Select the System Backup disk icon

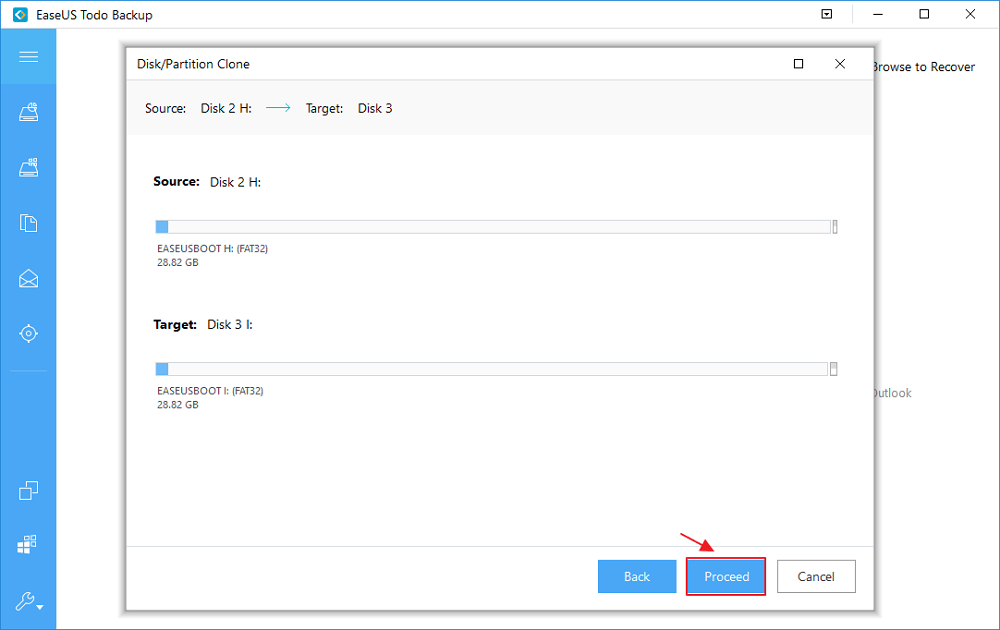pos(28,111)
